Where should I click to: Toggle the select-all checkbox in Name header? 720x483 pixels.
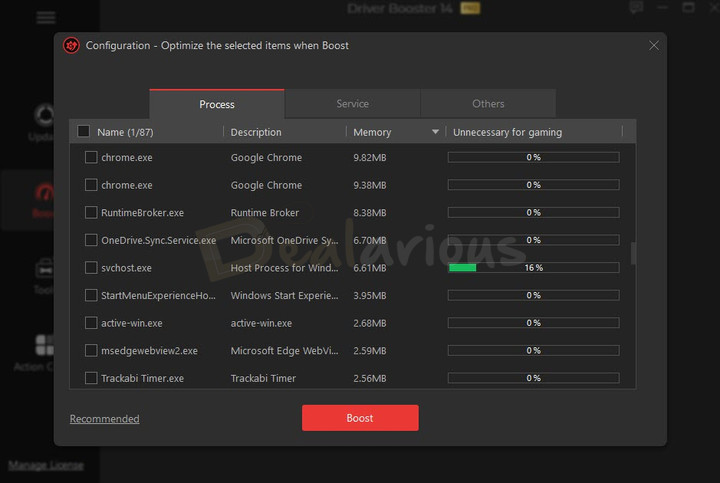(x=84, y=131)
